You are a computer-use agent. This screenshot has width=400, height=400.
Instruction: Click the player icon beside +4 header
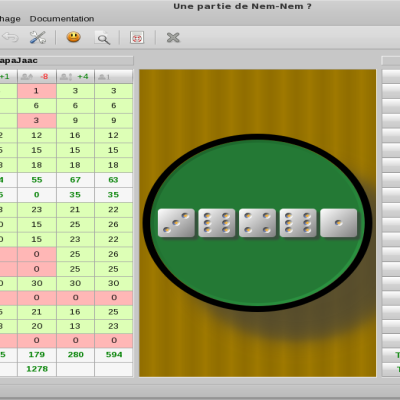(66, 77)
